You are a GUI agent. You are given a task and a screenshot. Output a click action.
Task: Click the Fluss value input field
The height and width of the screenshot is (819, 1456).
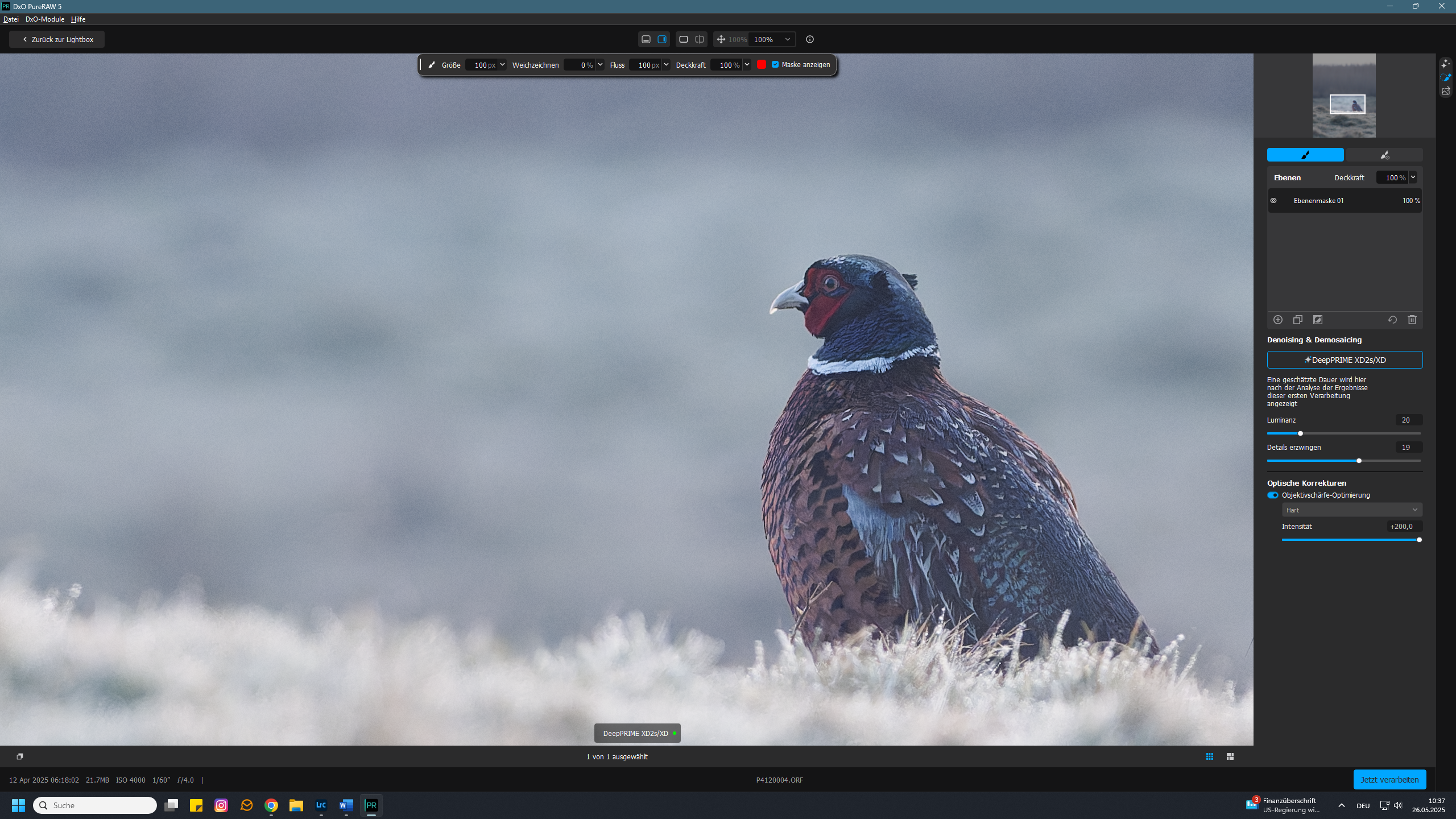click(645, 65)
